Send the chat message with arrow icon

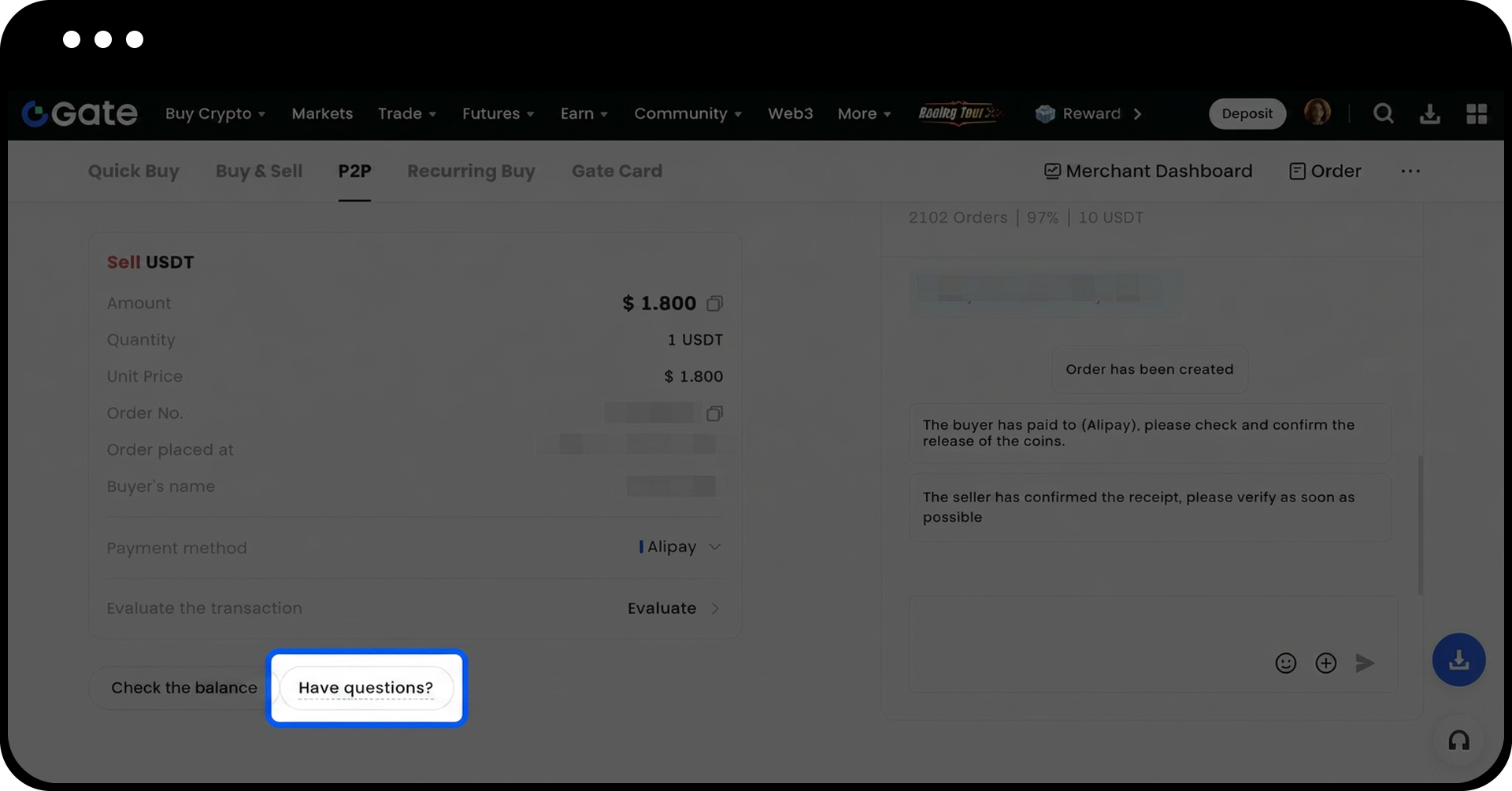(1365, 663)
